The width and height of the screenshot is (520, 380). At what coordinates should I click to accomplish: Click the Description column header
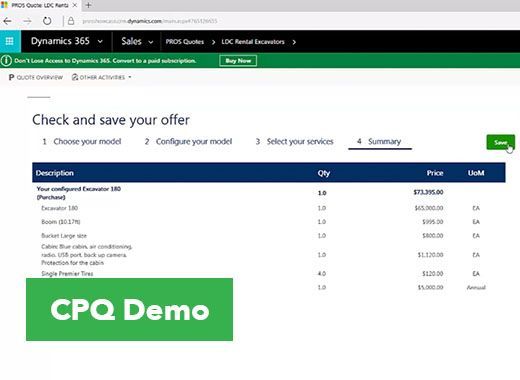55,173
